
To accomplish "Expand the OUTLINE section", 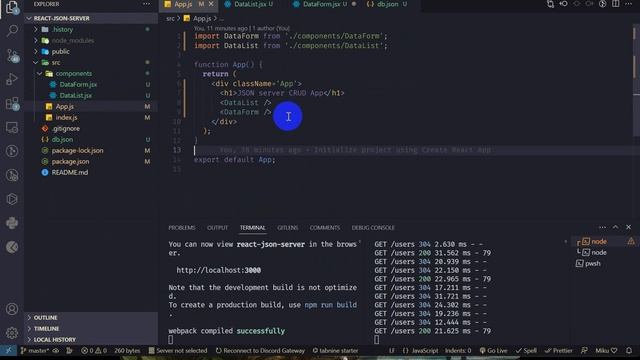I will coord(91,318).
